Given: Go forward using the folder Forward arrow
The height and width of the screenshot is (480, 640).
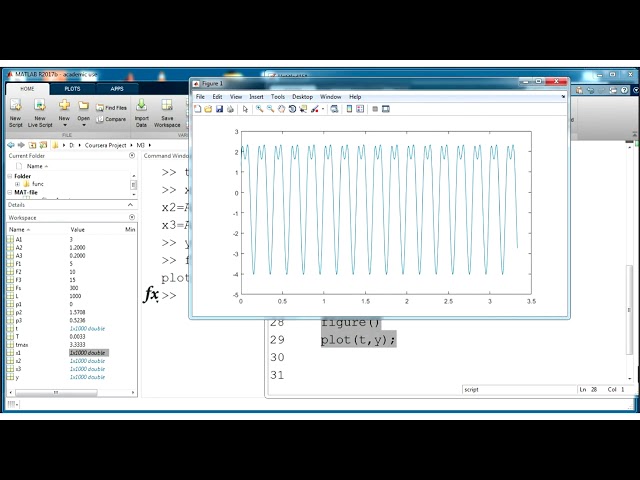Looking at the screenshot, I should coord(21,145).
